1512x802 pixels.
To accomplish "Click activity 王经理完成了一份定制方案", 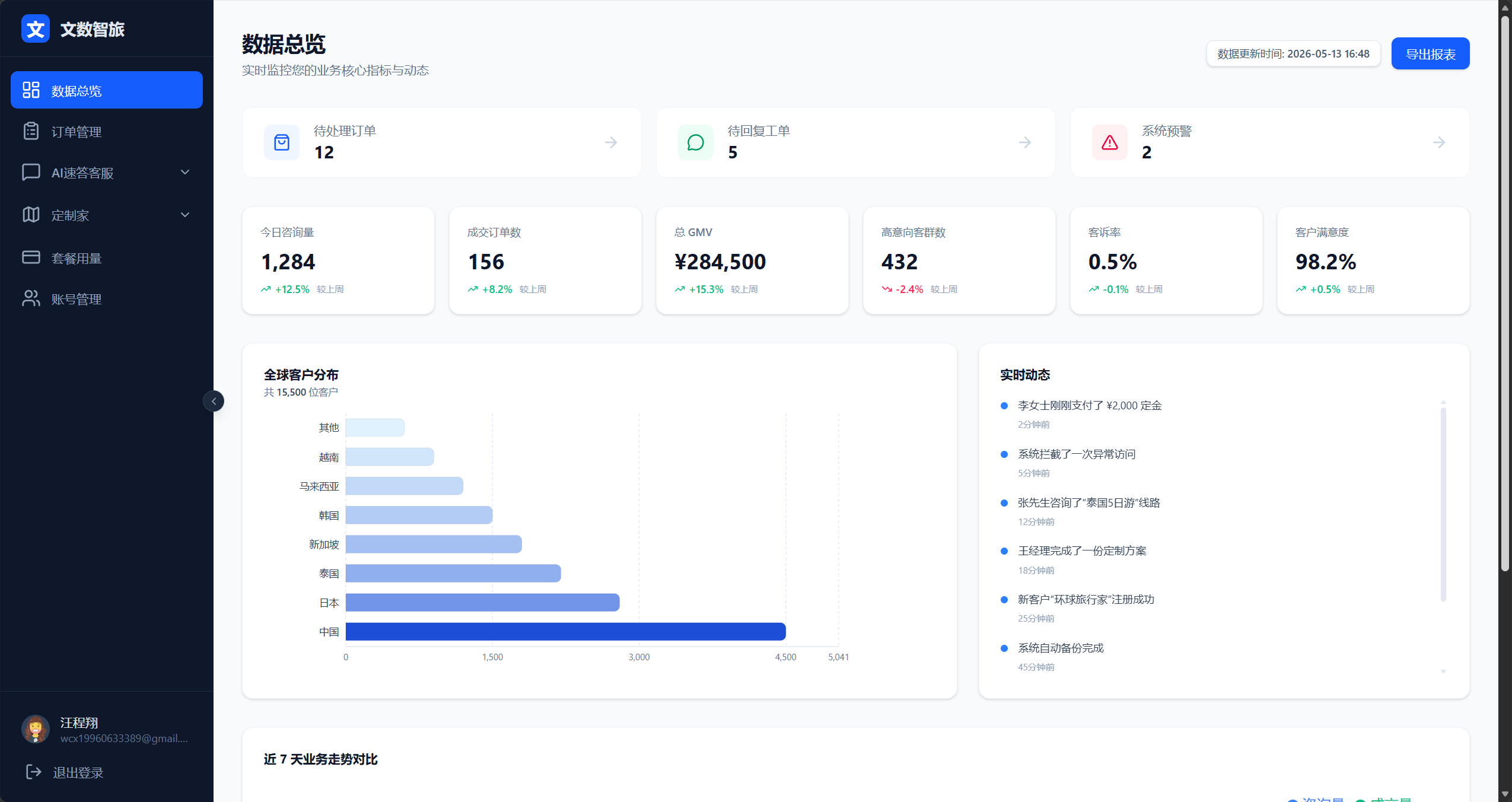I will (x=1082, y=550).
